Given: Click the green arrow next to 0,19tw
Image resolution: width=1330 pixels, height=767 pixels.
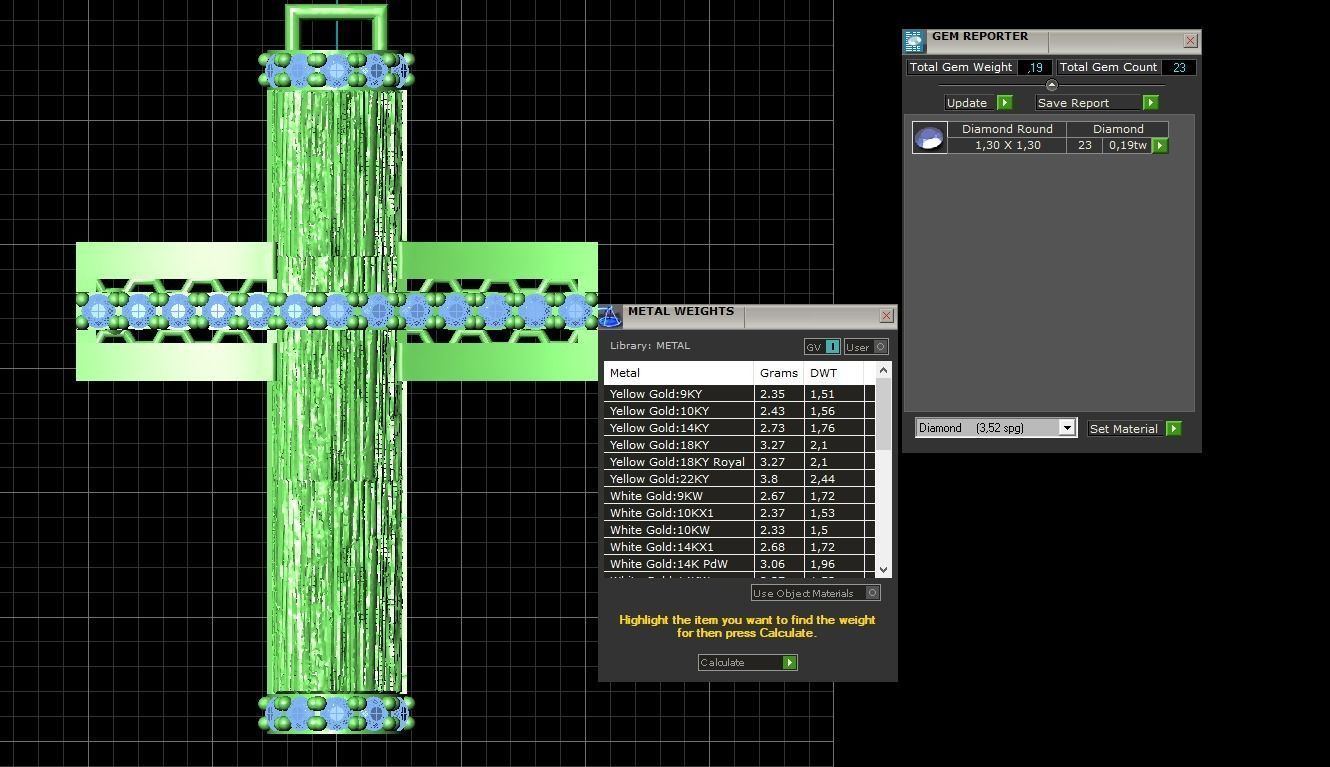Looking at the screenshot, I should click(1160, 146).
